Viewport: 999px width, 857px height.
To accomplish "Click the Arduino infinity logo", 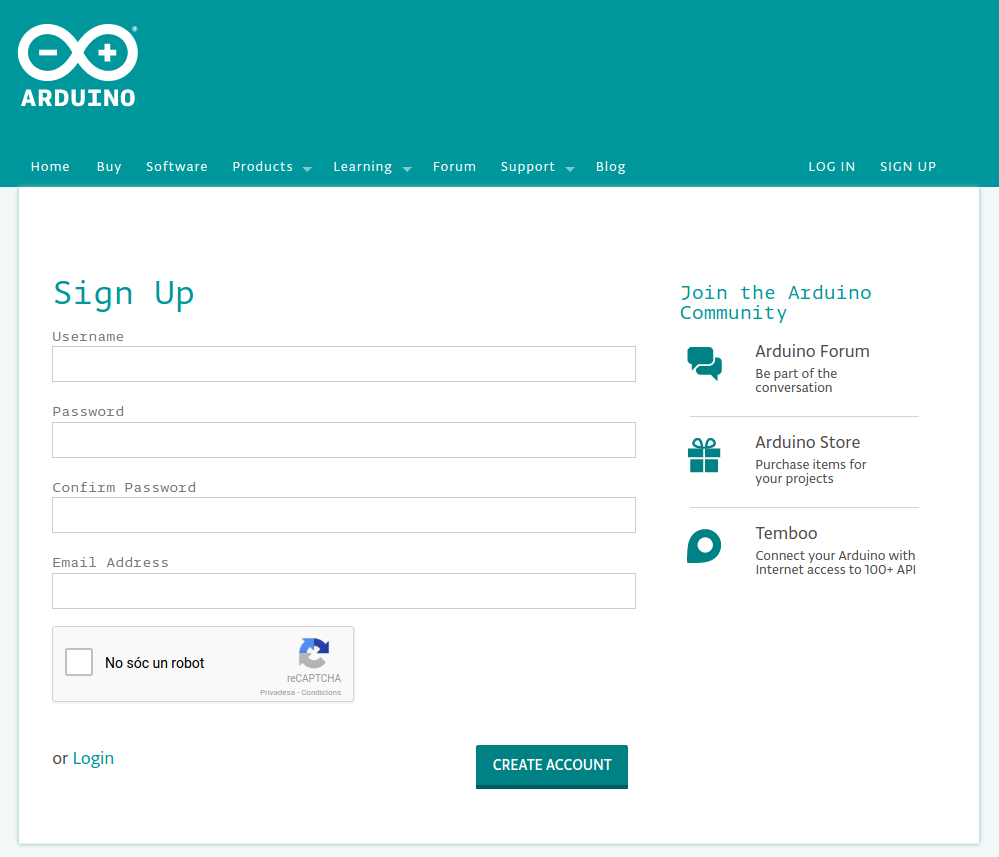I will click(78, 65).
